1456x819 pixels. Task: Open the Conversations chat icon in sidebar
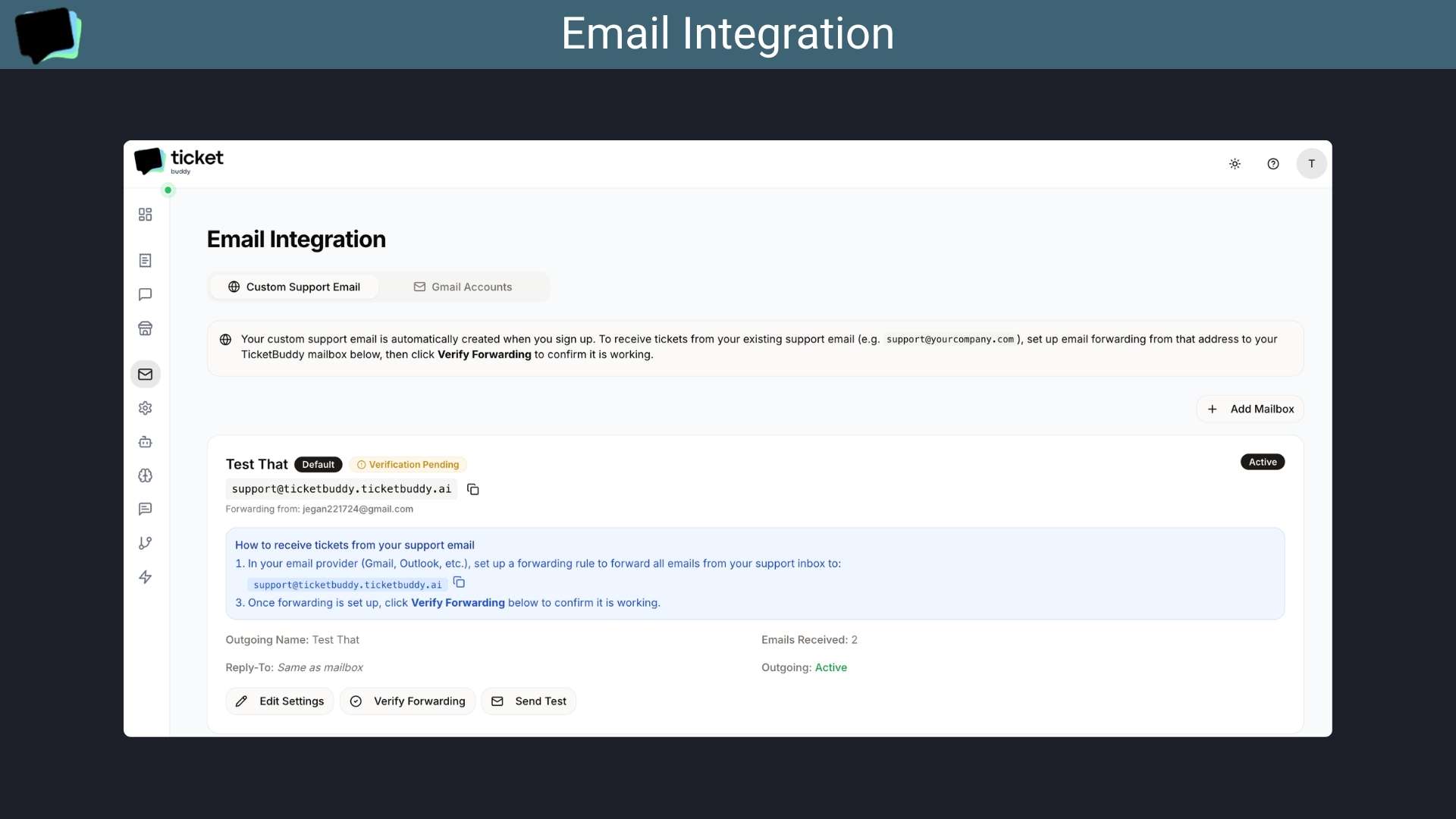click(x=145, y=294)
